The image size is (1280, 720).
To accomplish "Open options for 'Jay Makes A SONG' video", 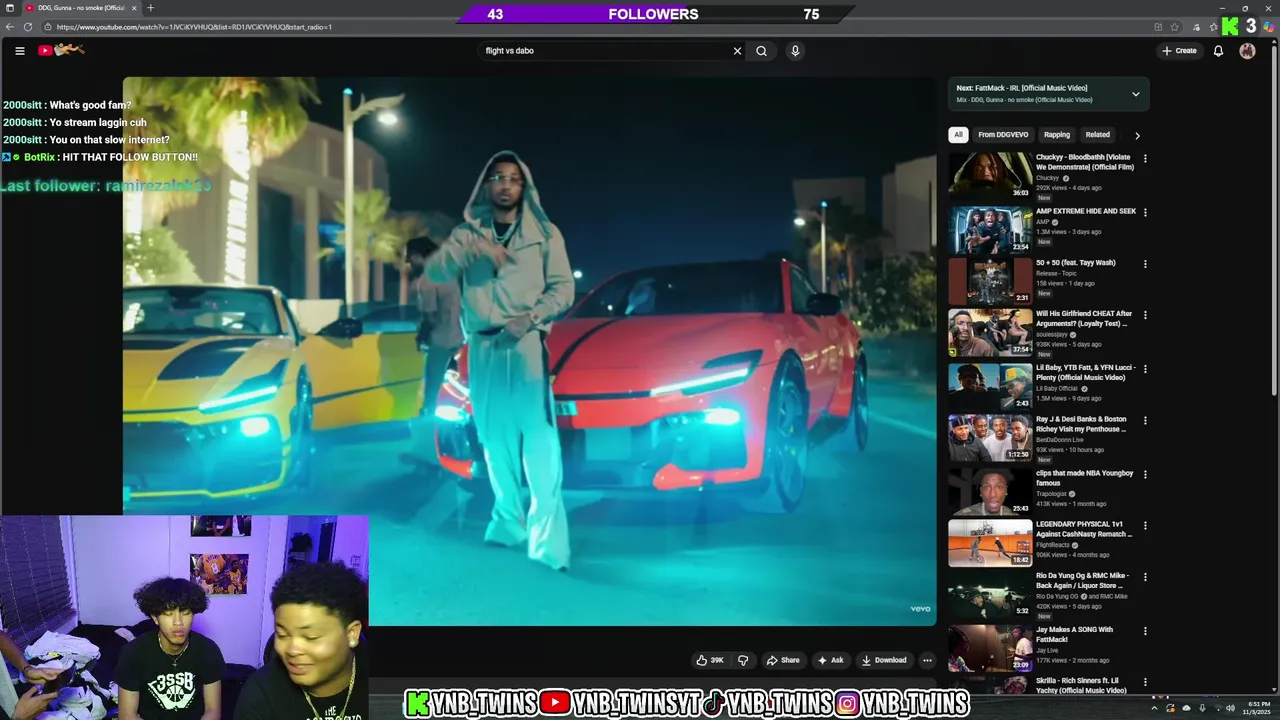I will tap(1145, 631).
